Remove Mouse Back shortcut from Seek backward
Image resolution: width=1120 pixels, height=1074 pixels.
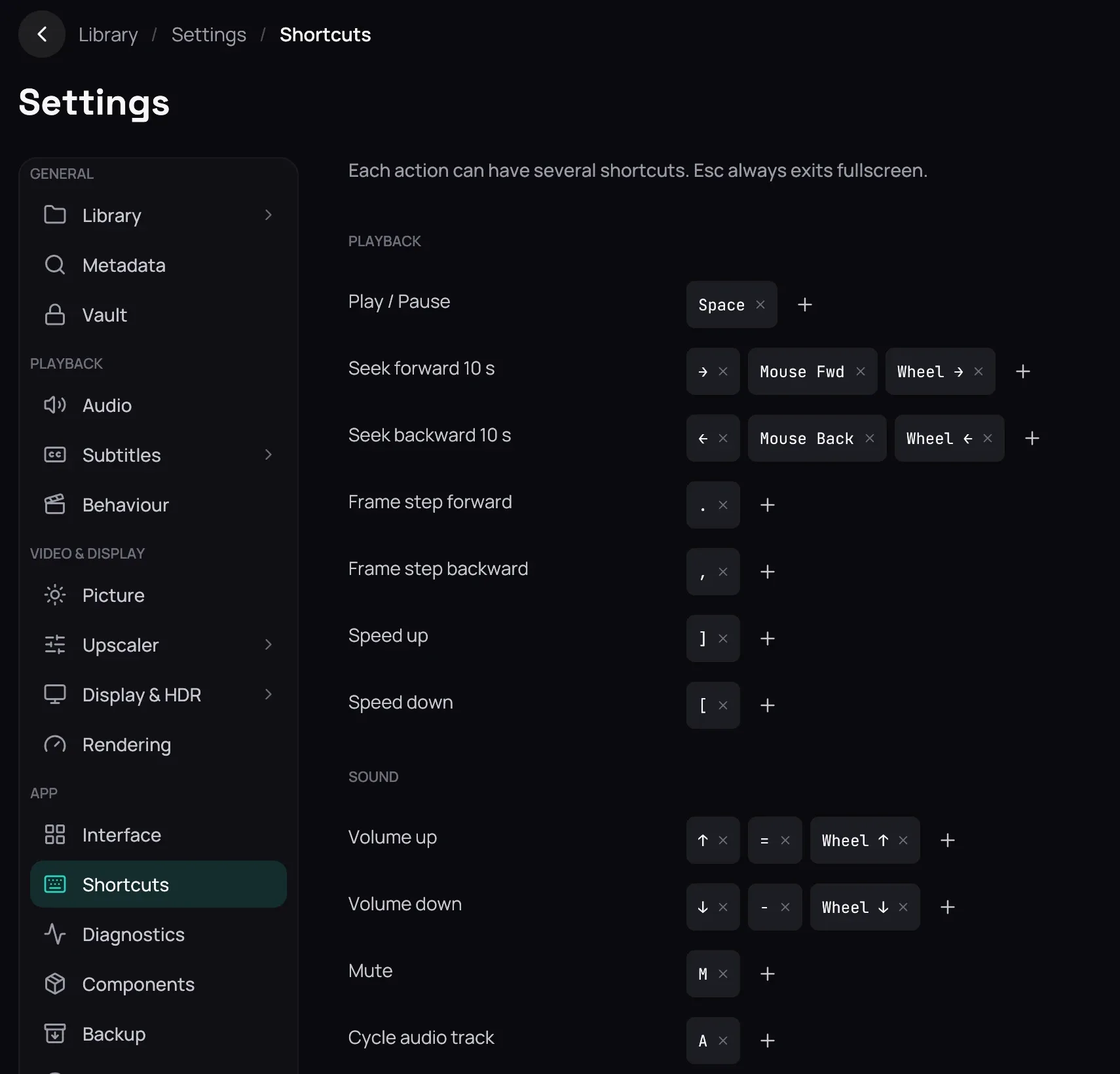[870, 438]
